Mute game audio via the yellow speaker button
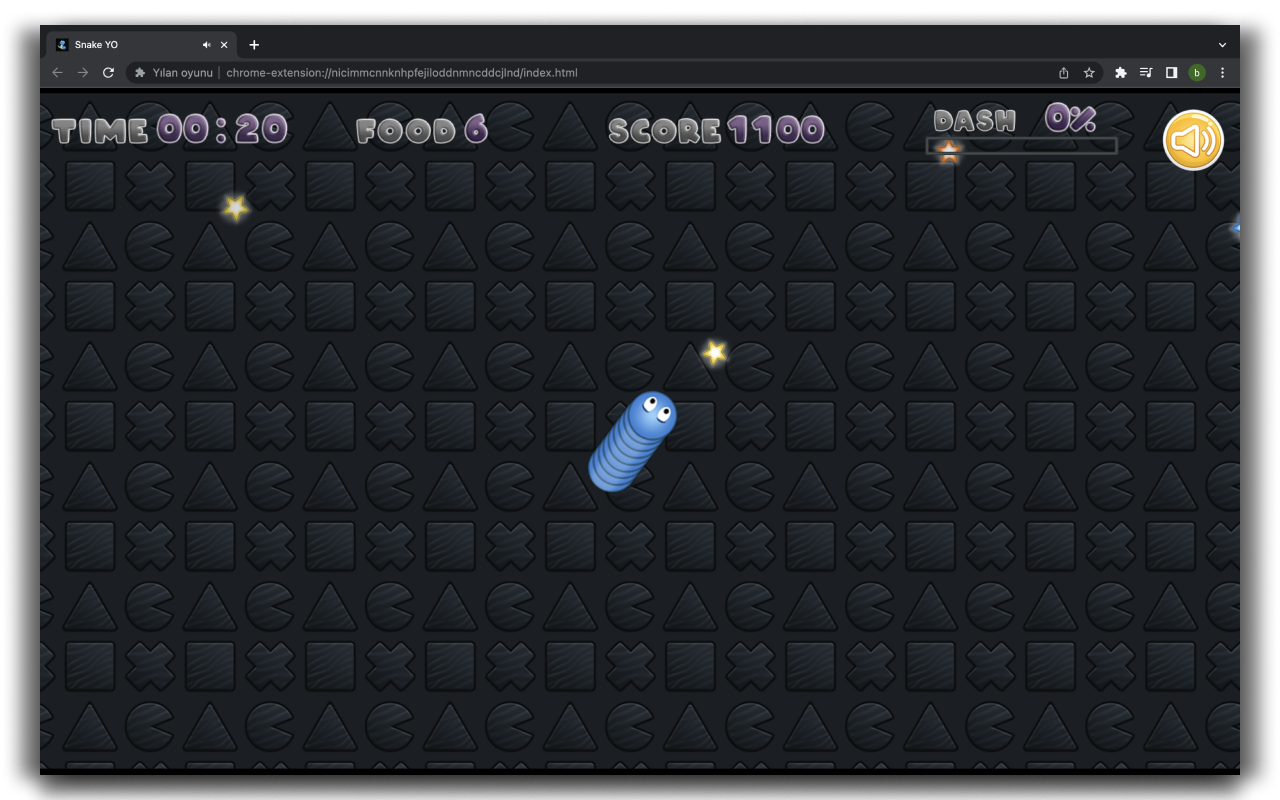 [1193, 140]
